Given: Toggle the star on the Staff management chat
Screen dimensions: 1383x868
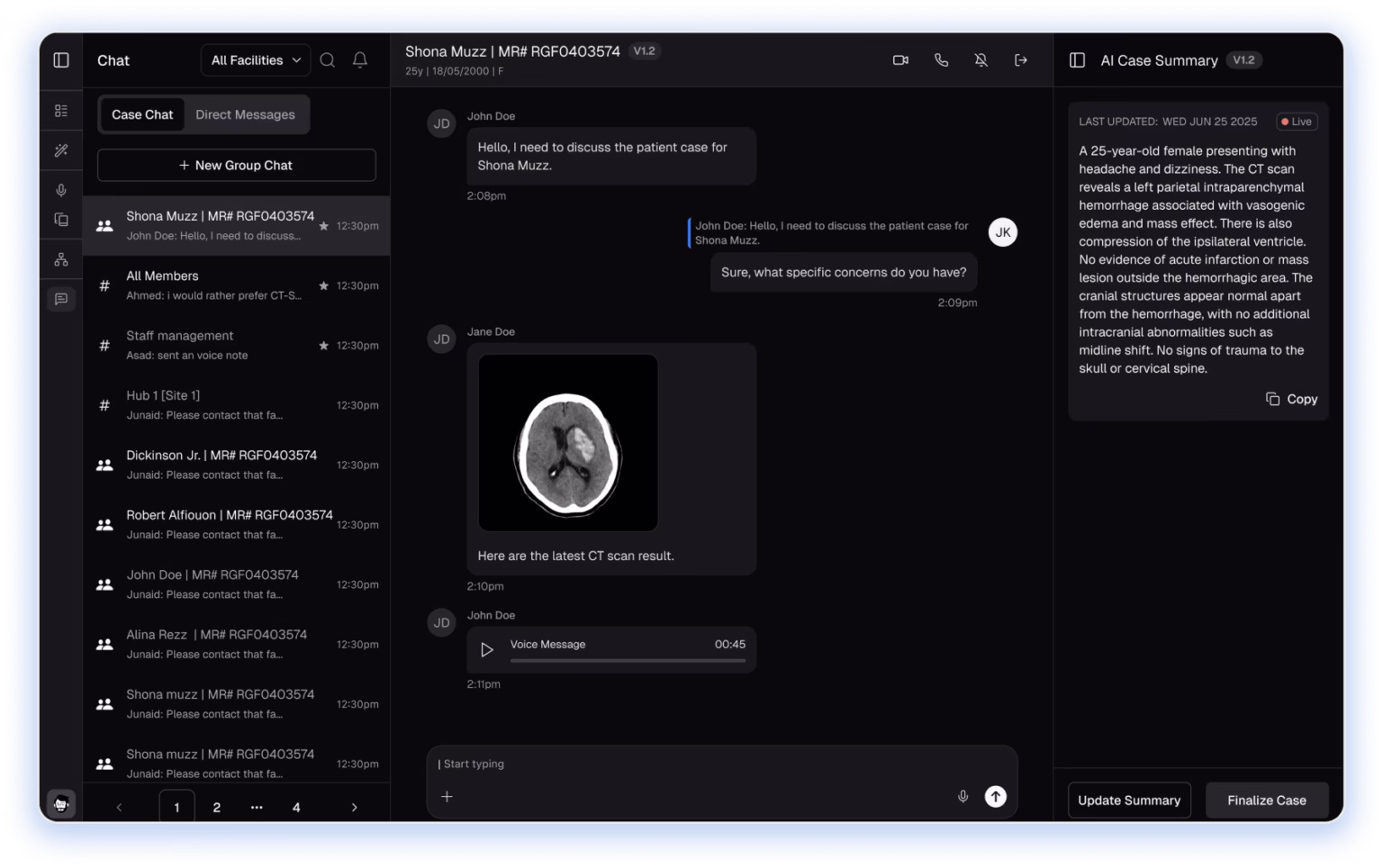Looking at the screenshot, I should pyautogui.click(x=323, y=346).
